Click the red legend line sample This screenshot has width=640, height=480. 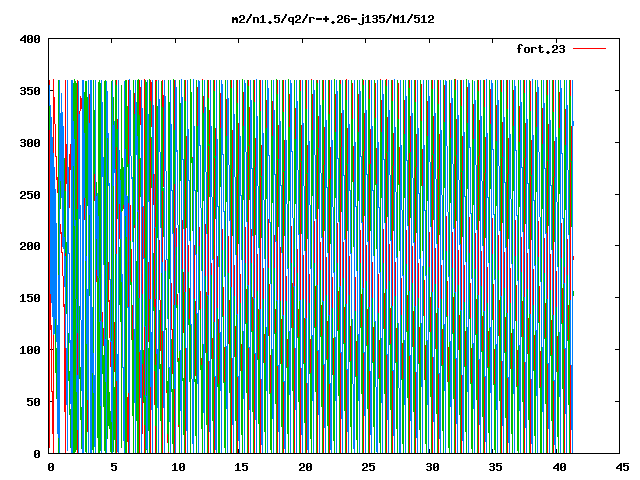(x=590, y=49)
